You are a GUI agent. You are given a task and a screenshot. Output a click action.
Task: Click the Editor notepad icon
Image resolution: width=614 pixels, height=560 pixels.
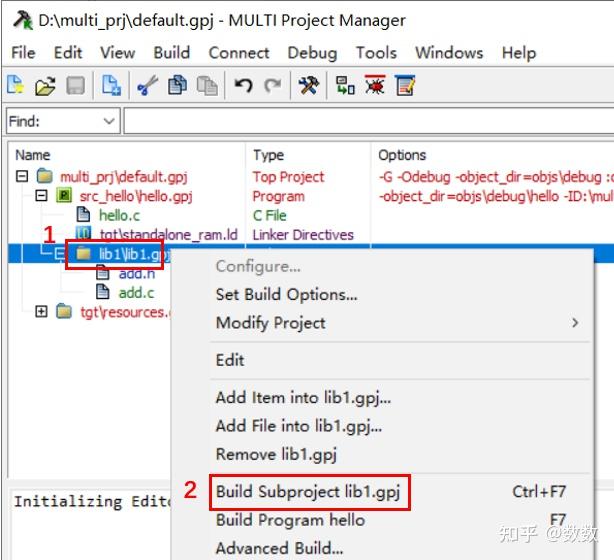pyautogui.click(x=405, y=85)
